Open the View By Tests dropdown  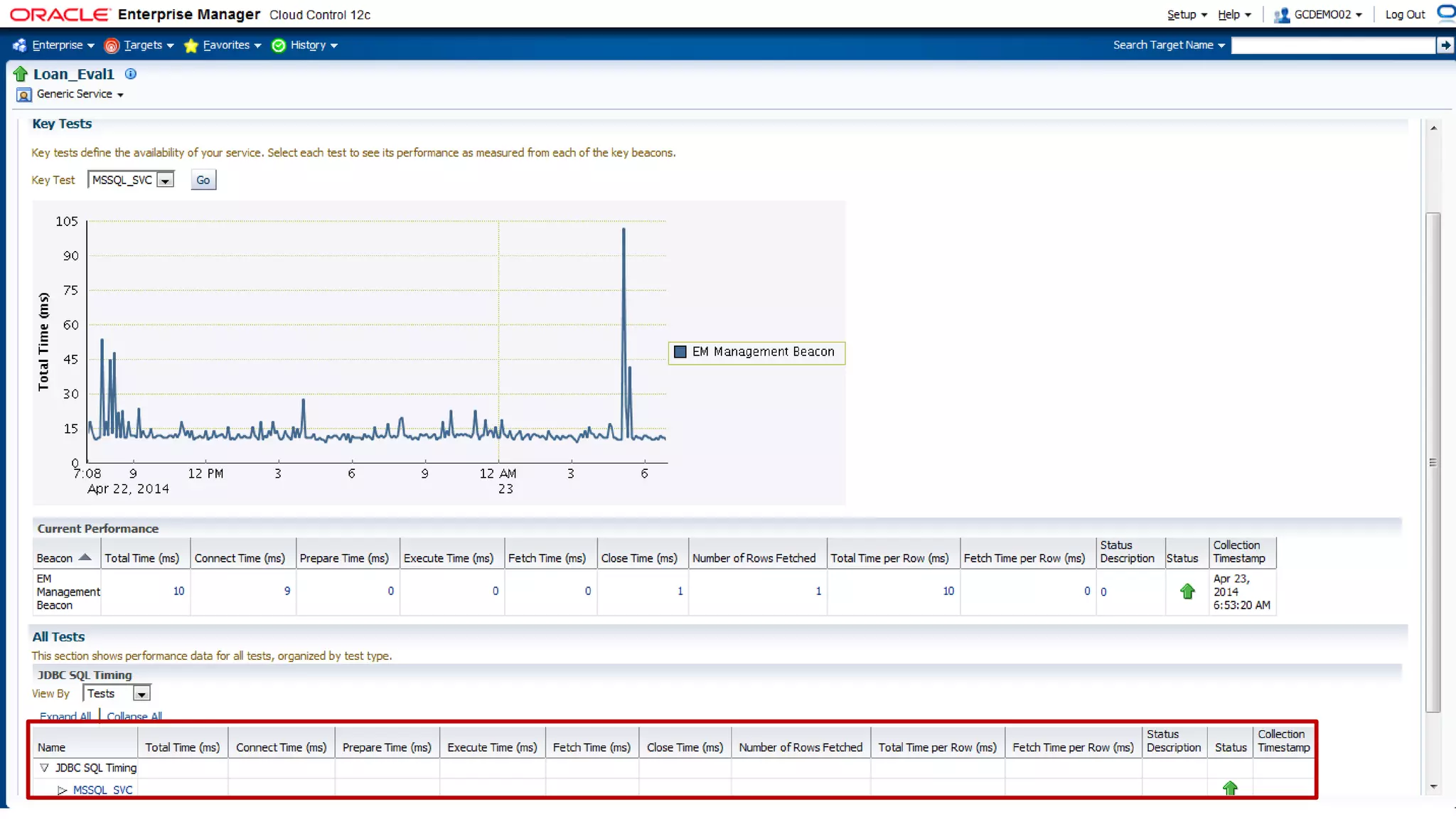pyautogui.click(x=117, y=693)
